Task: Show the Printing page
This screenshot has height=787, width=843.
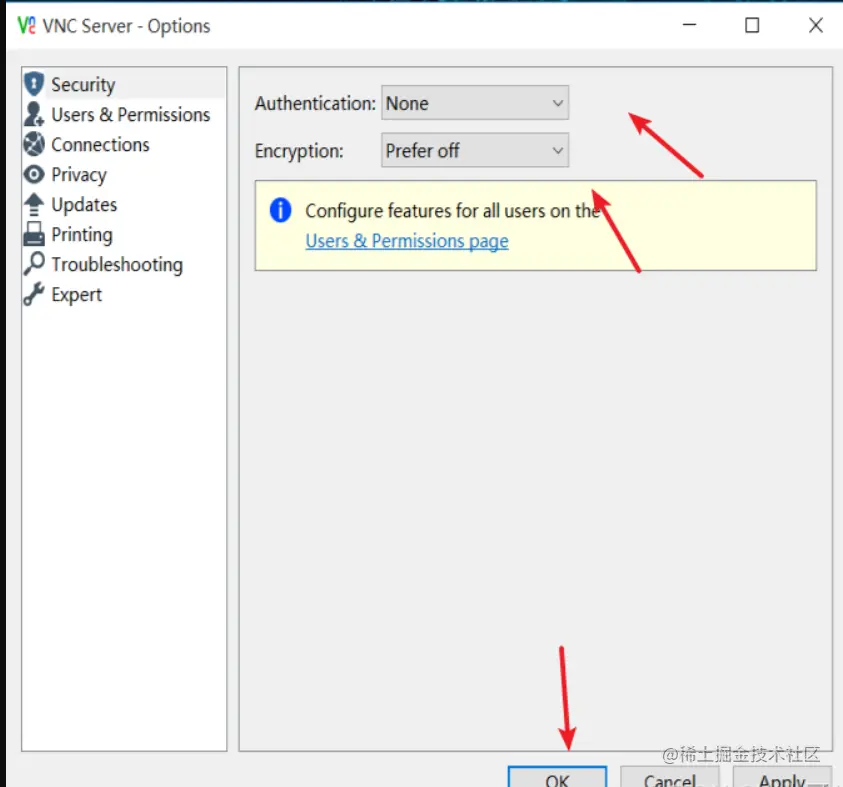Action: click(x=124, y=235)
